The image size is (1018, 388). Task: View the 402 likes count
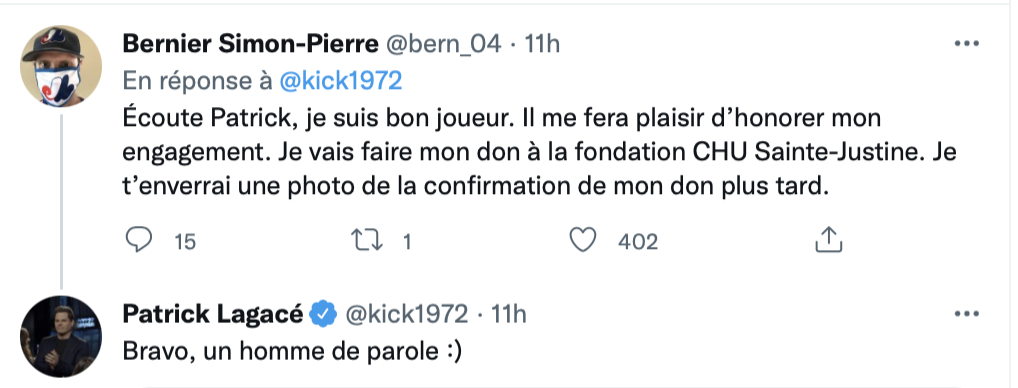point(638,242)
